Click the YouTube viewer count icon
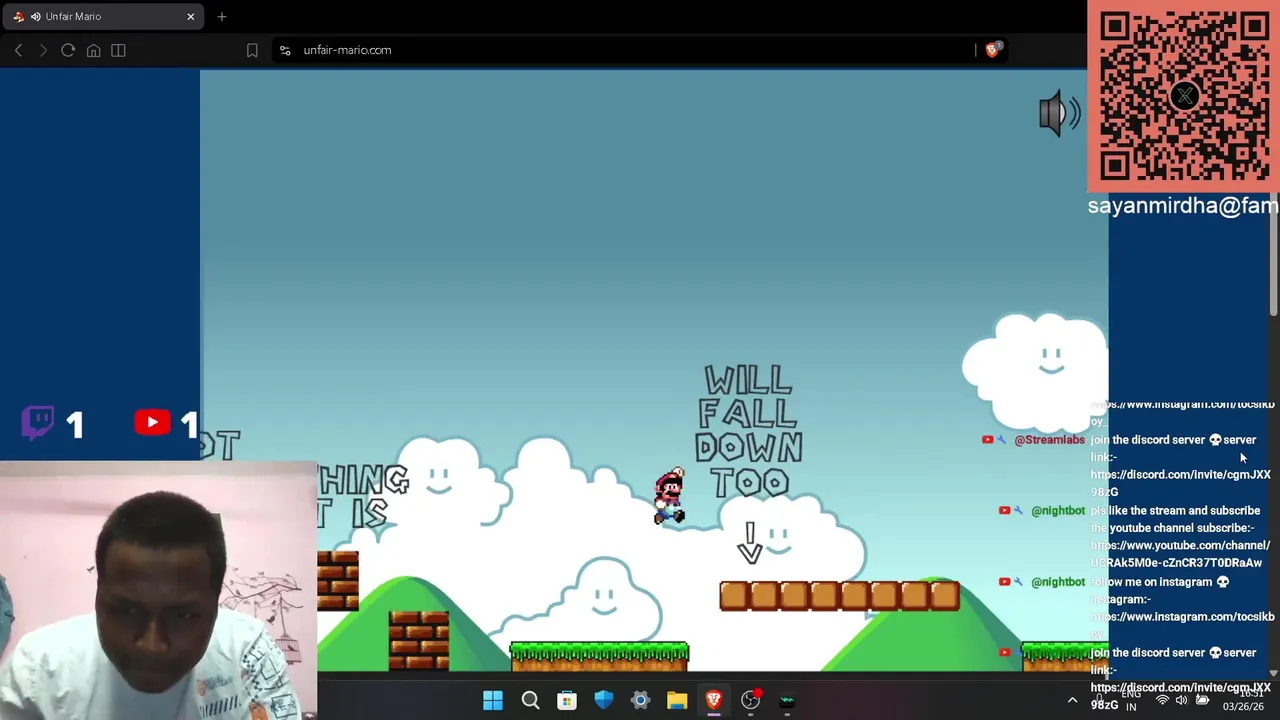 click(152, 422)
